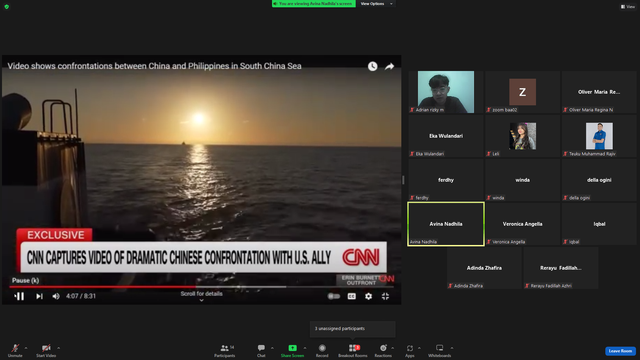Pause the YouTube video
Screen dimensions: 640x360
(19, 296)
